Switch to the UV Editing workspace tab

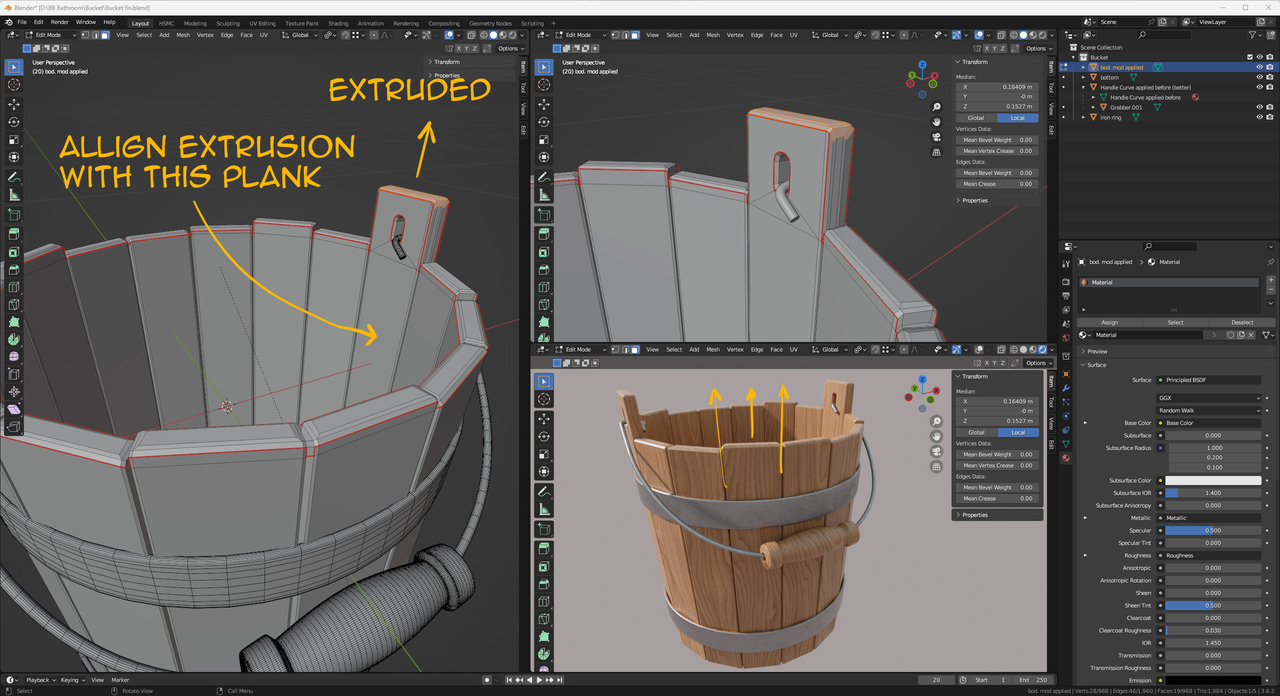[x=262, y=23]
